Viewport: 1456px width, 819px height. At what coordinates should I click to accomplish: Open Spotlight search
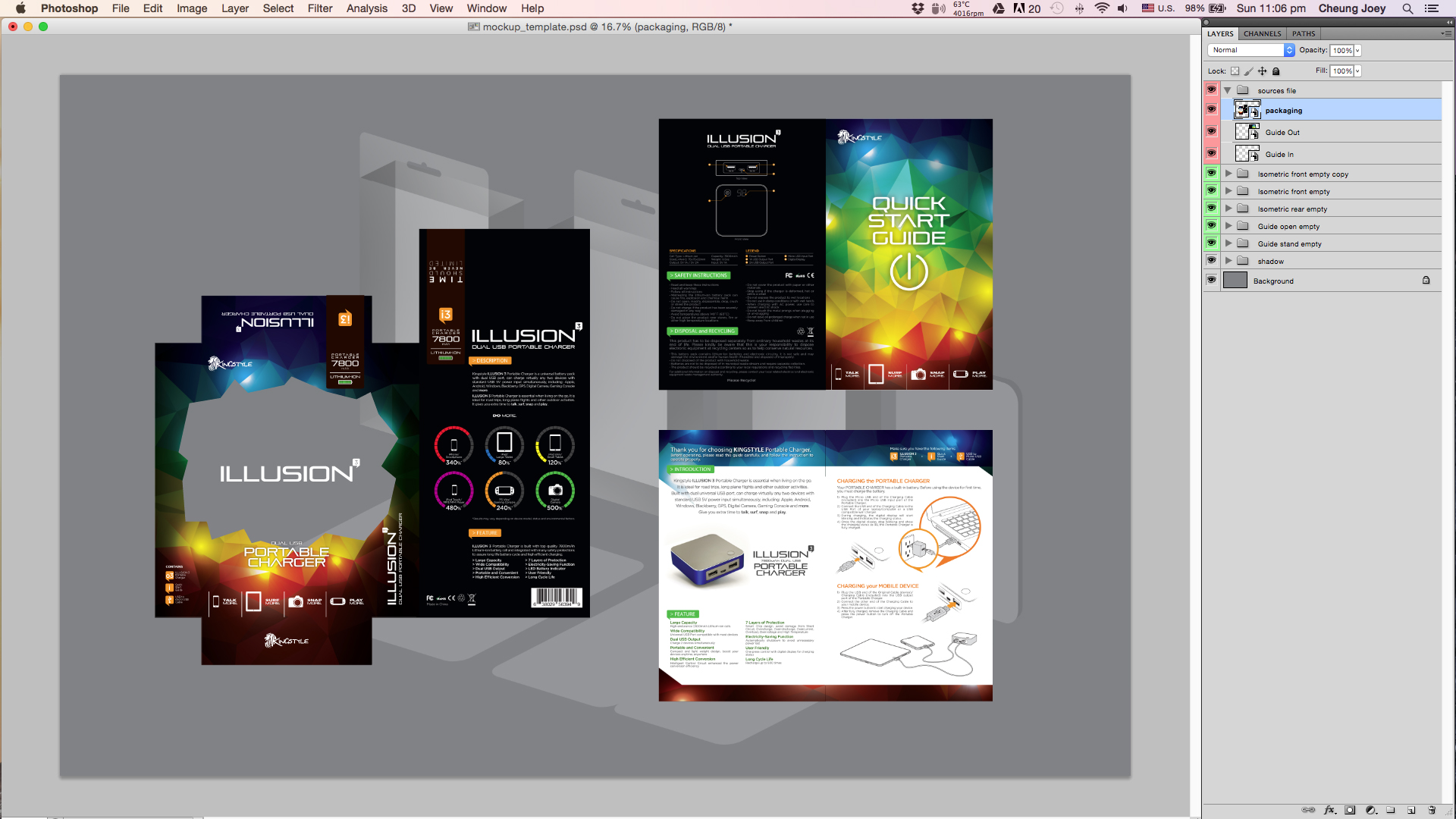[1407, 8]
